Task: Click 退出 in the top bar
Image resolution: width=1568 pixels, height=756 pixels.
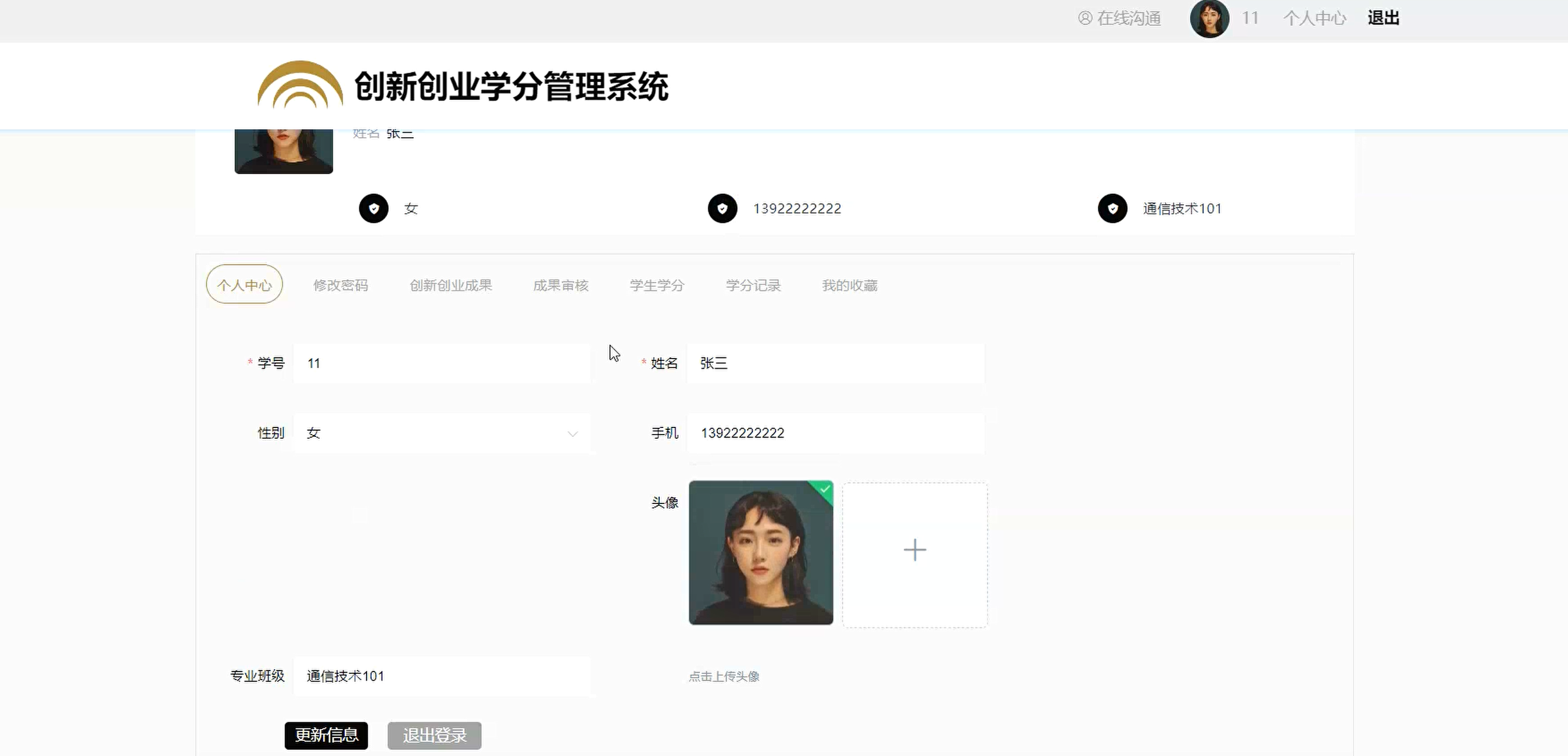Action: point(1383,18)
